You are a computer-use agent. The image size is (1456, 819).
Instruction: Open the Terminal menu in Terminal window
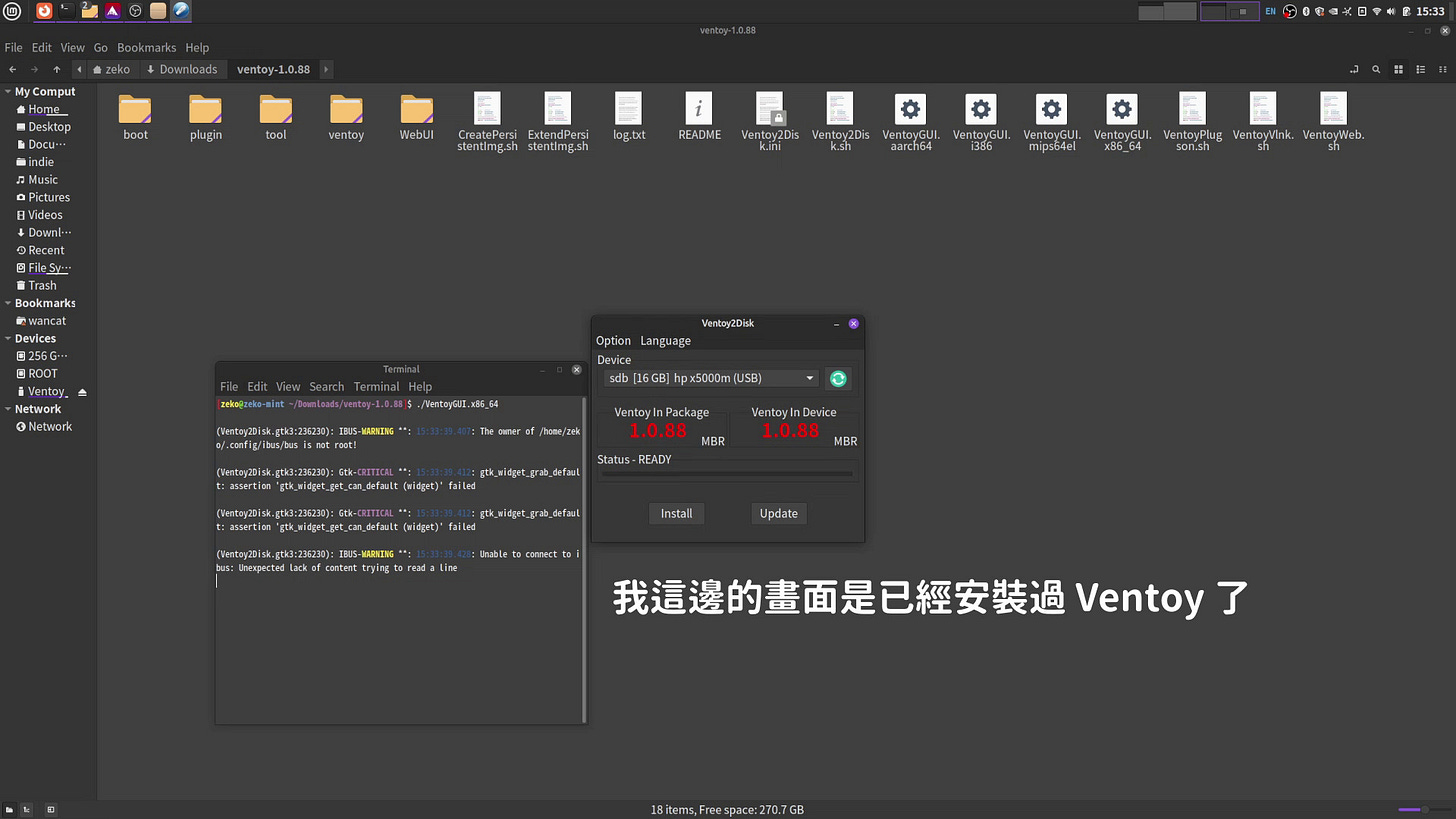coord(376,386)
